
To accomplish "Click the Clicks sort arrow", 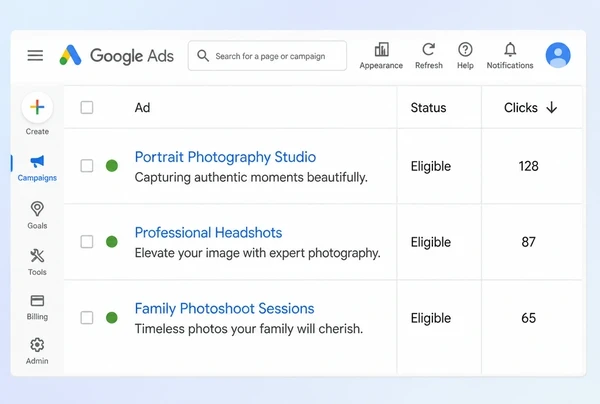I will (x=551, y=108).
